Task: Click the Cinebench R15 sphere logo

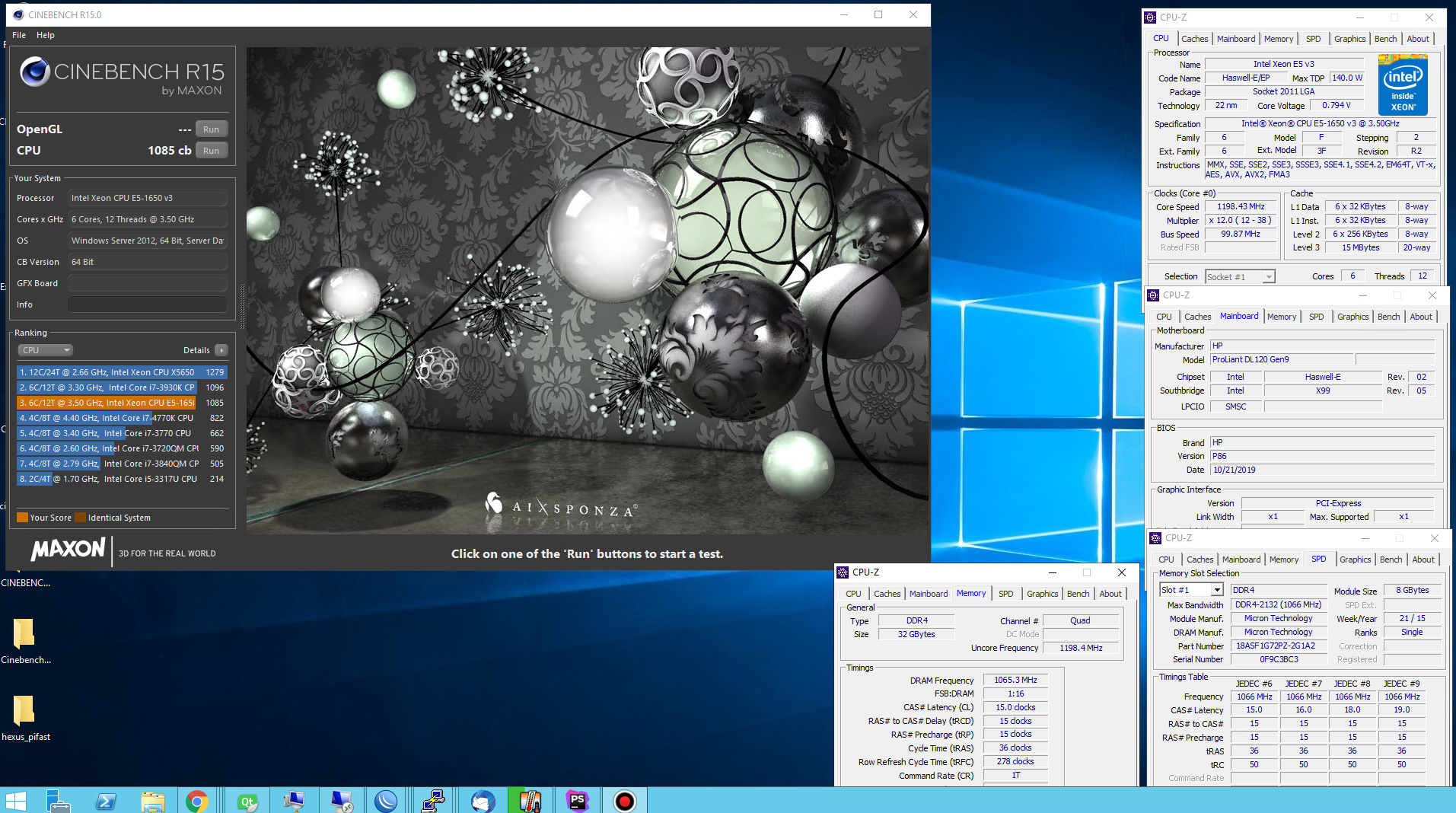Action: [35, 72]
